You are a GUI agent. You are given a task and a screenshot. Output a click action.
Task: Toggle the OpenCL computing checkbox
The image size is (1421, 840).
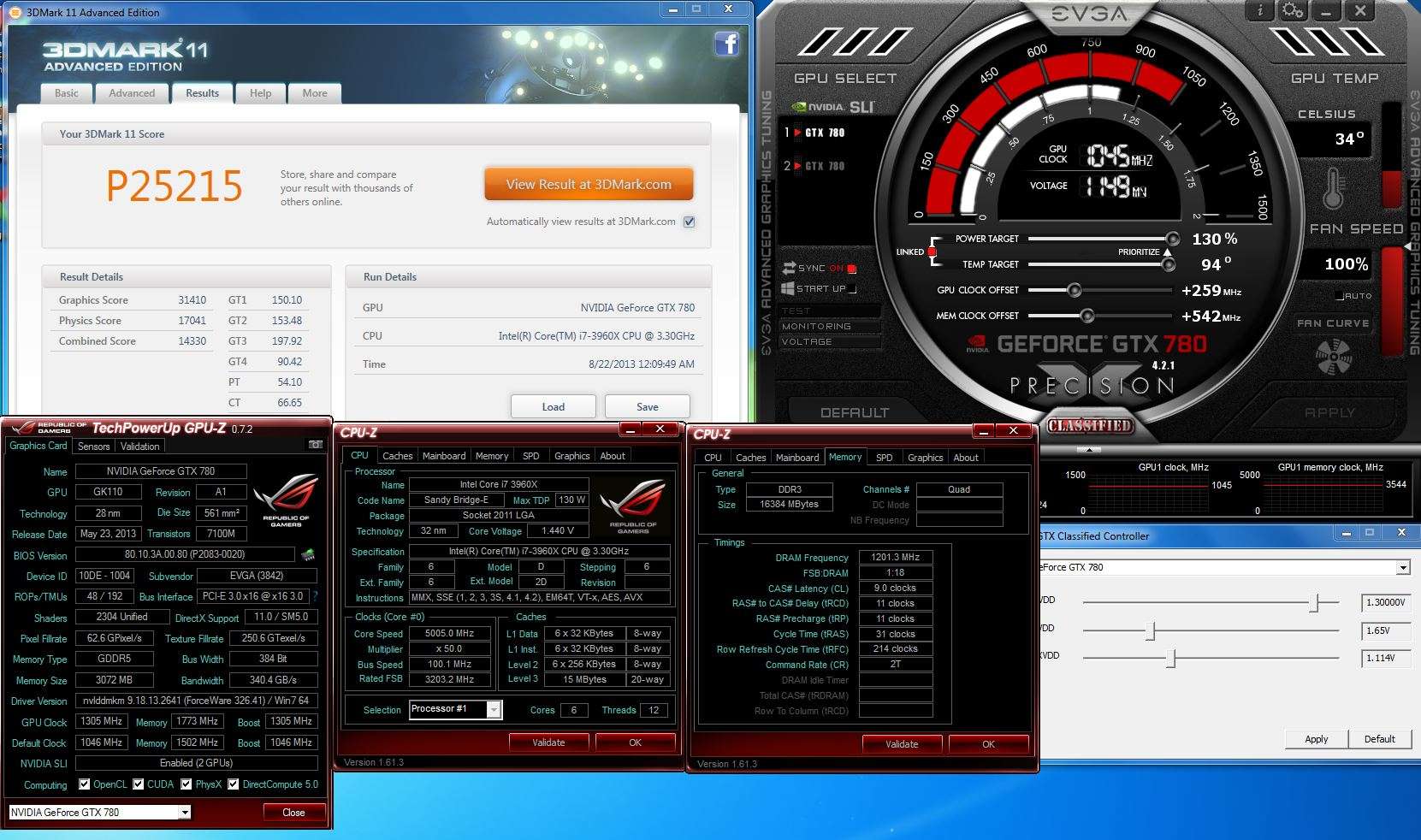coord(84,784)
